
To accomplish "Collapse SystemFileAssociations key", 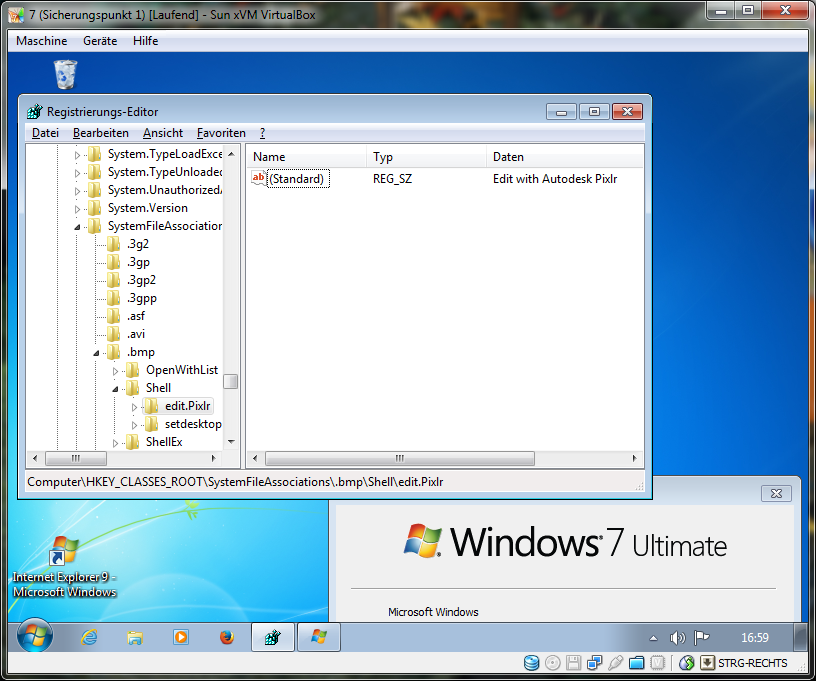I will coord(77,227).
